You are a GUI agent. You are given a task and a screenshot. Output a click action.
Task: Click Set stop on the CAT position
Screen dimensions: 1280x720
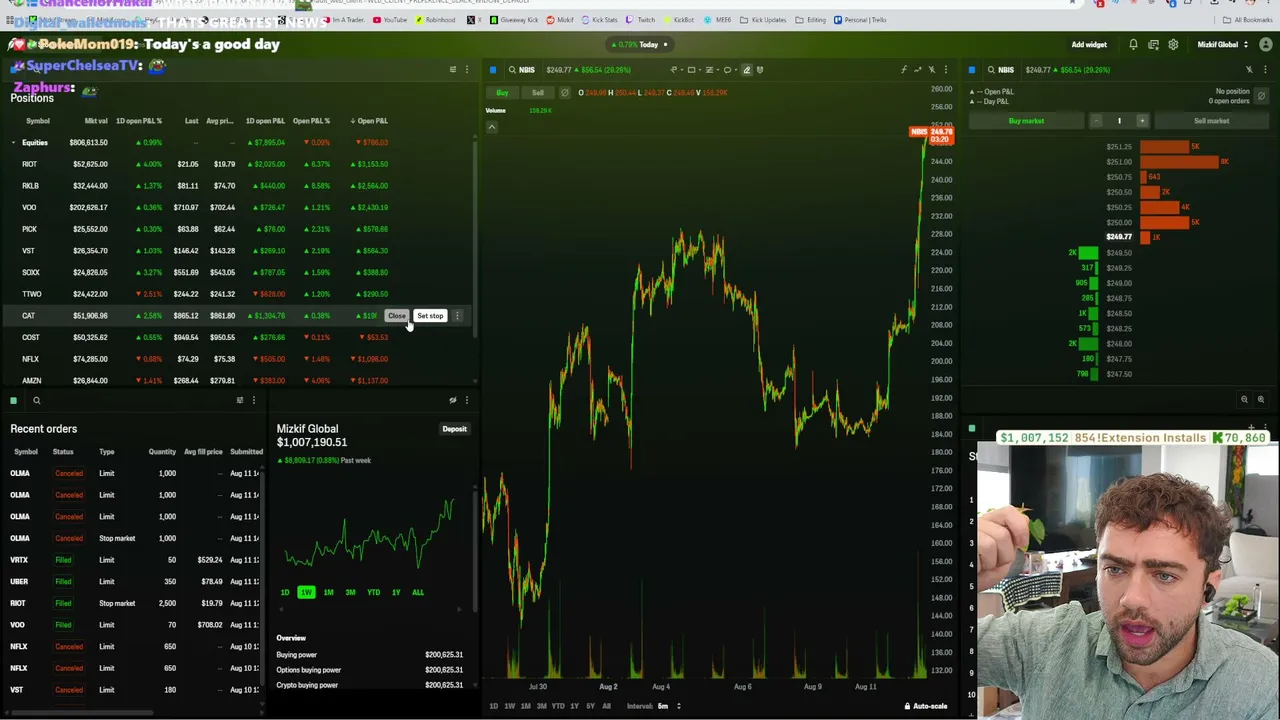430,316
